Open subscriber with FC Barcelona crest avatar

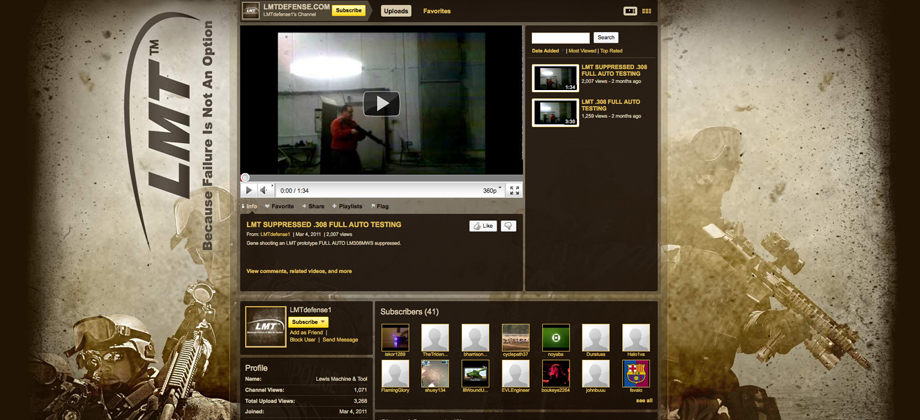point(636,374)
